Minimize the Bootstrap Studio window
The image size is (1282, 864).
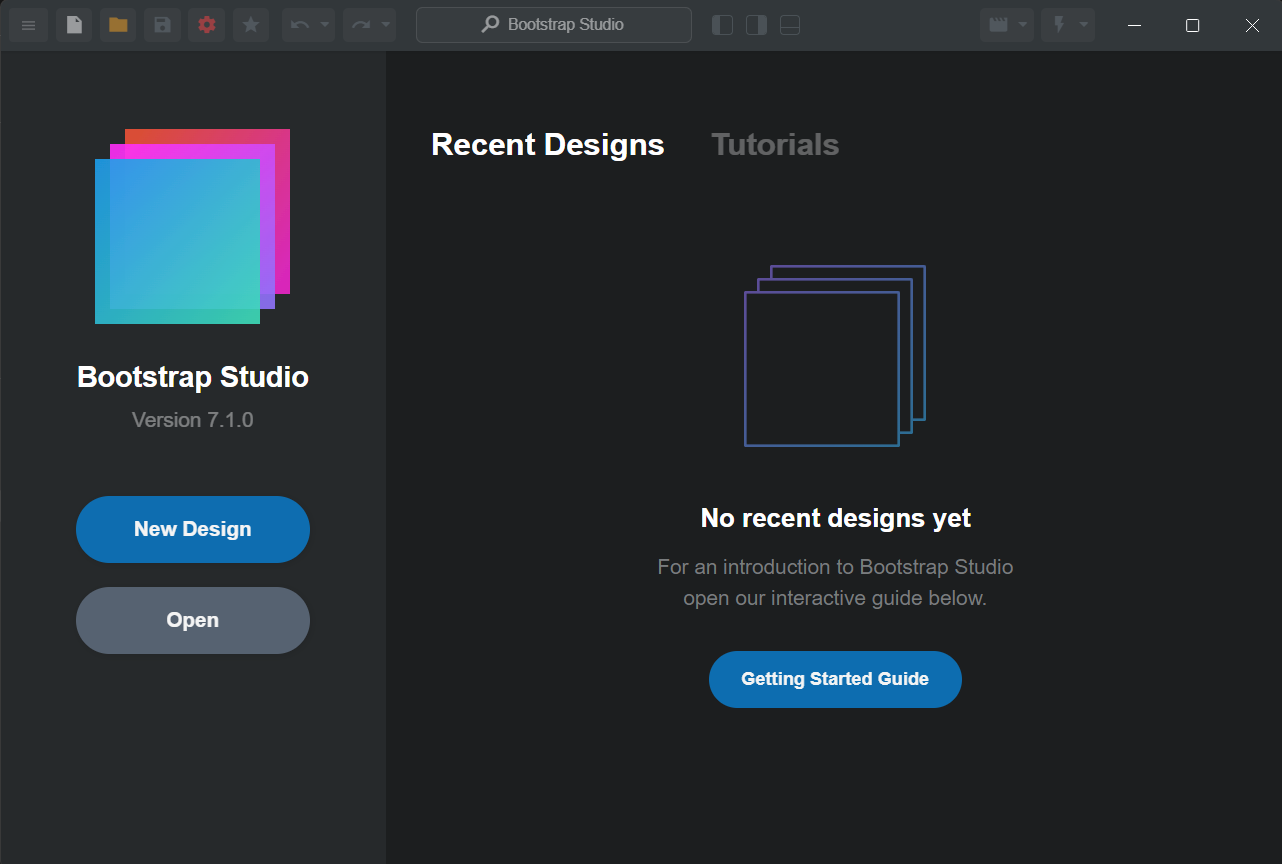pyautogui.click(x=1134, y=25)
